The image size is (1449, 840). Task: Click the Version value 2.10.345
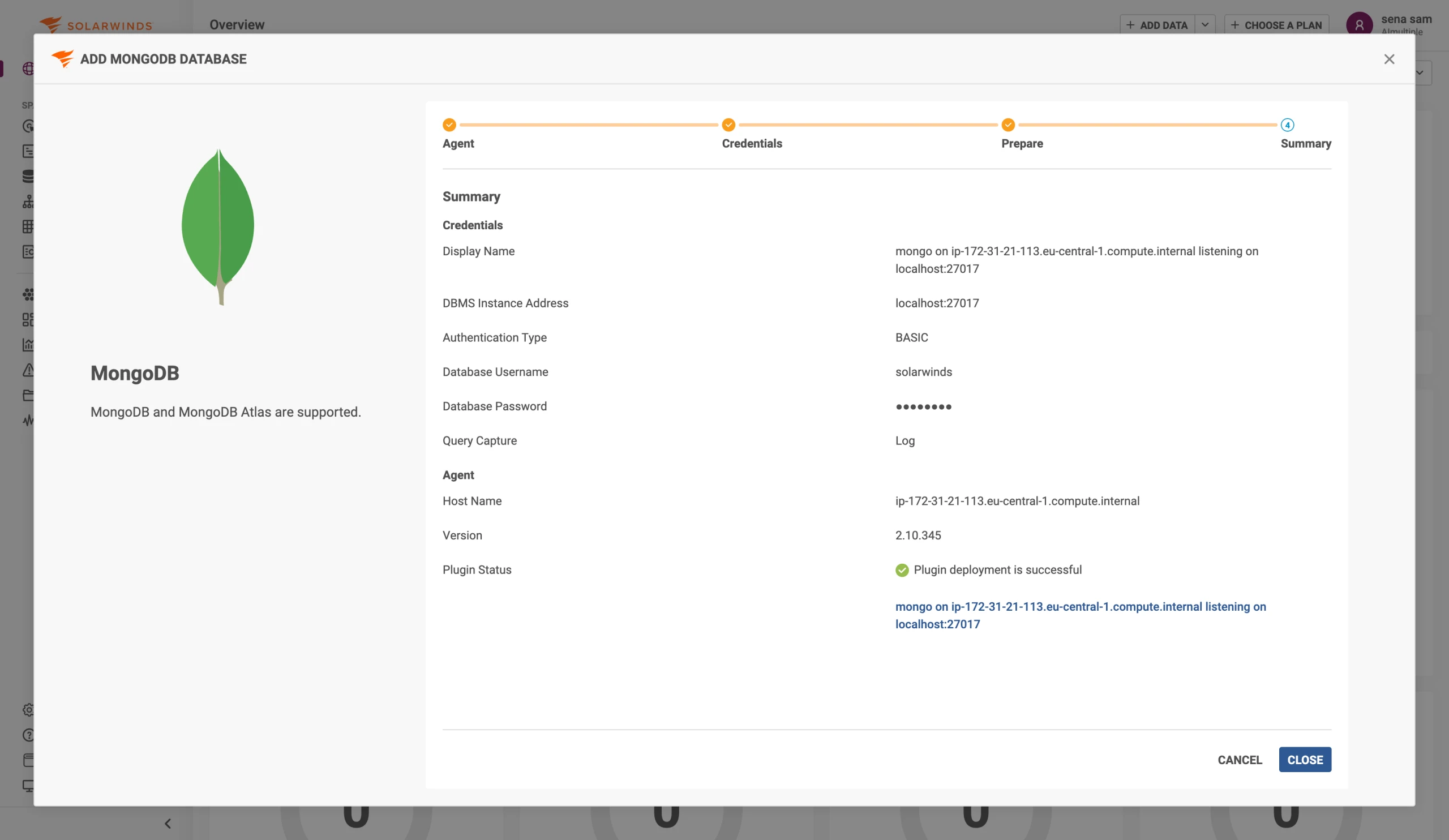tap(918, 535)
